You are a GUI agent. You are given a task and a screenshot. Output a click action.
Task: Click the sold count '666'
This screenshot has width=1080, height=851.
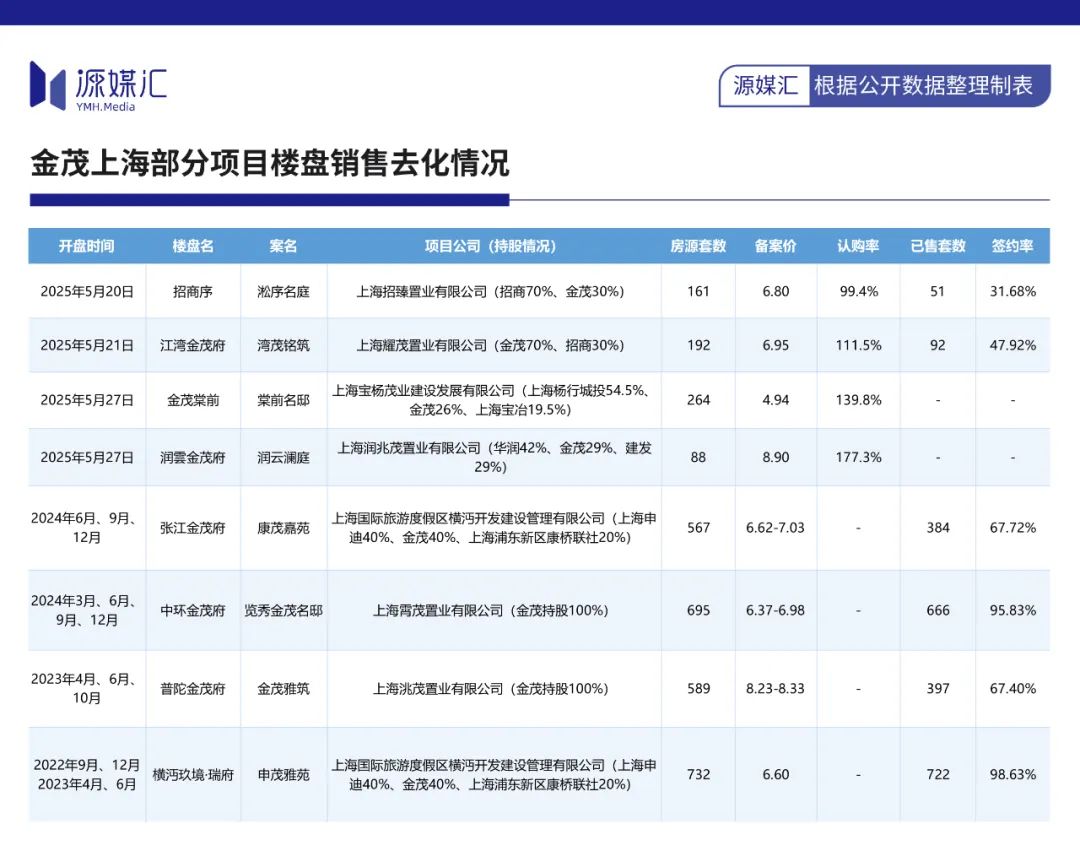click(x=937, y=610)
